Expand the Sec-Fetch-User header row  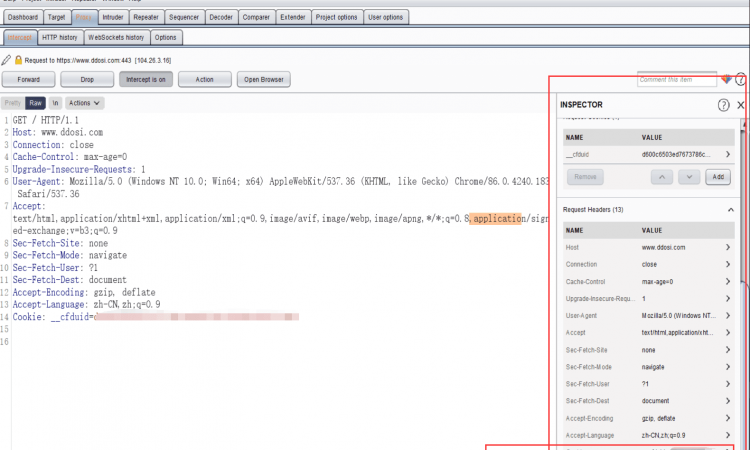728,384
